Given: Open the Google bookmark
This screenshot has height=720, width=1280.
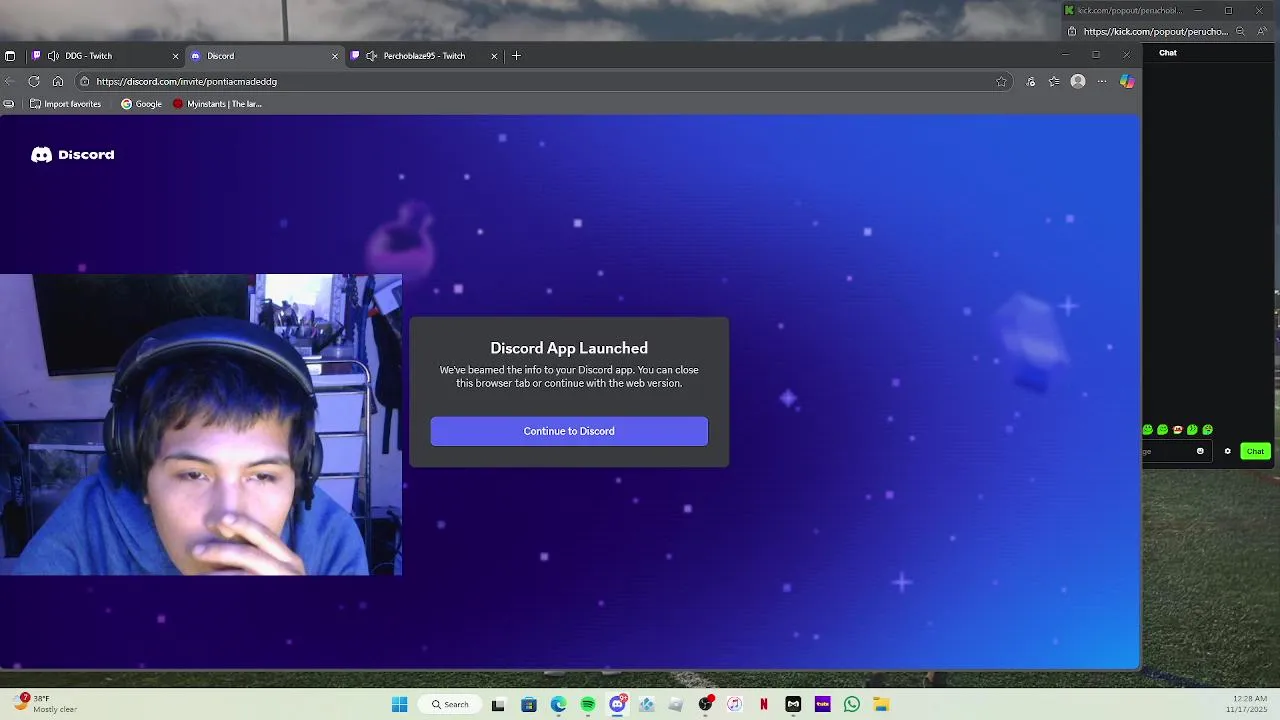Looking at the screenshot, I should point(141,104).
